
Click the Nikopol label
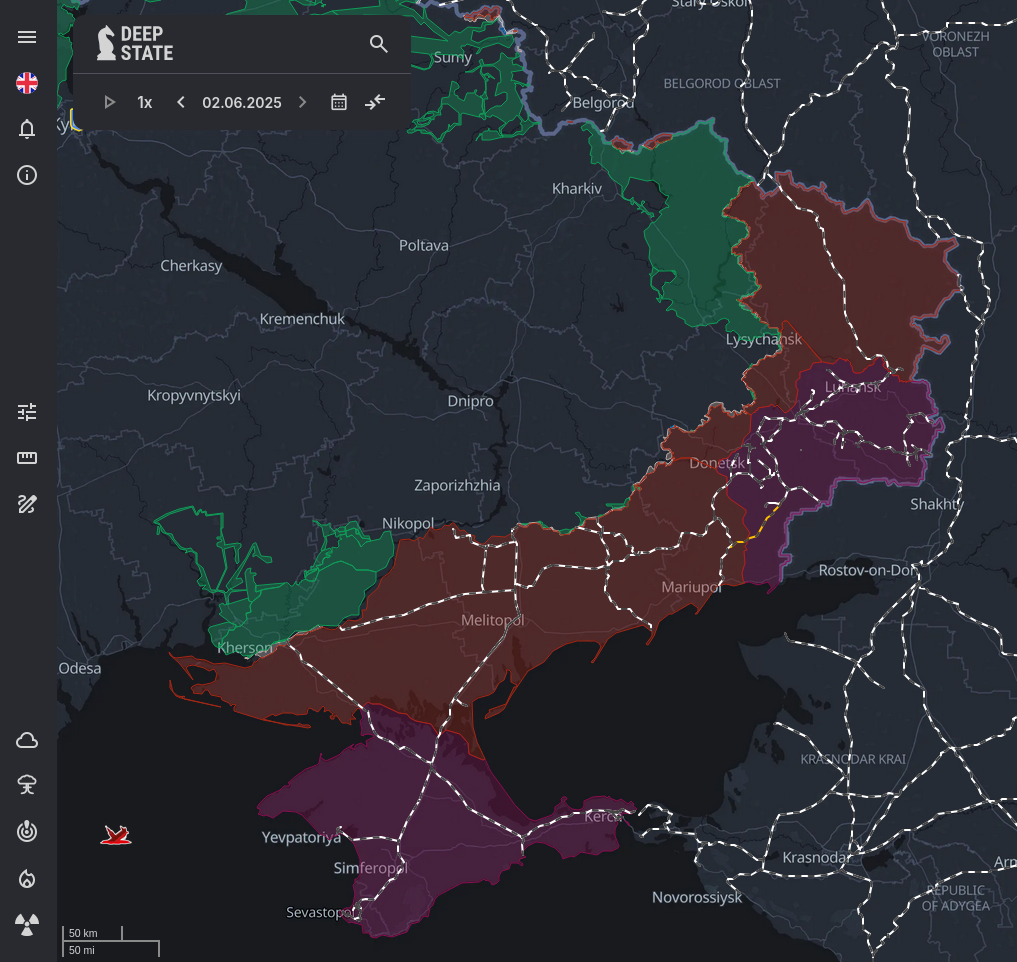click(x=408, y=523)
